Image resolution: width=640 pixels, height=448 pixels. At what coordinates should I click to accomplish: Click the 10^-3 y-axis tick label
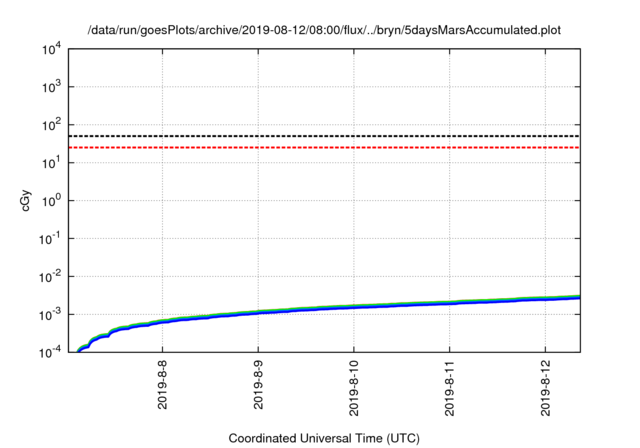tap(50, 315)
